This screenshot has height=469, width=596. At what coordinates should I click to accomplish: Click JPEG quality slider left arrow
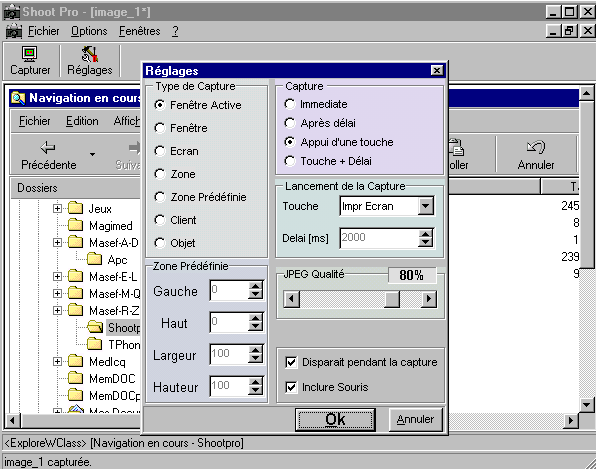292,299
